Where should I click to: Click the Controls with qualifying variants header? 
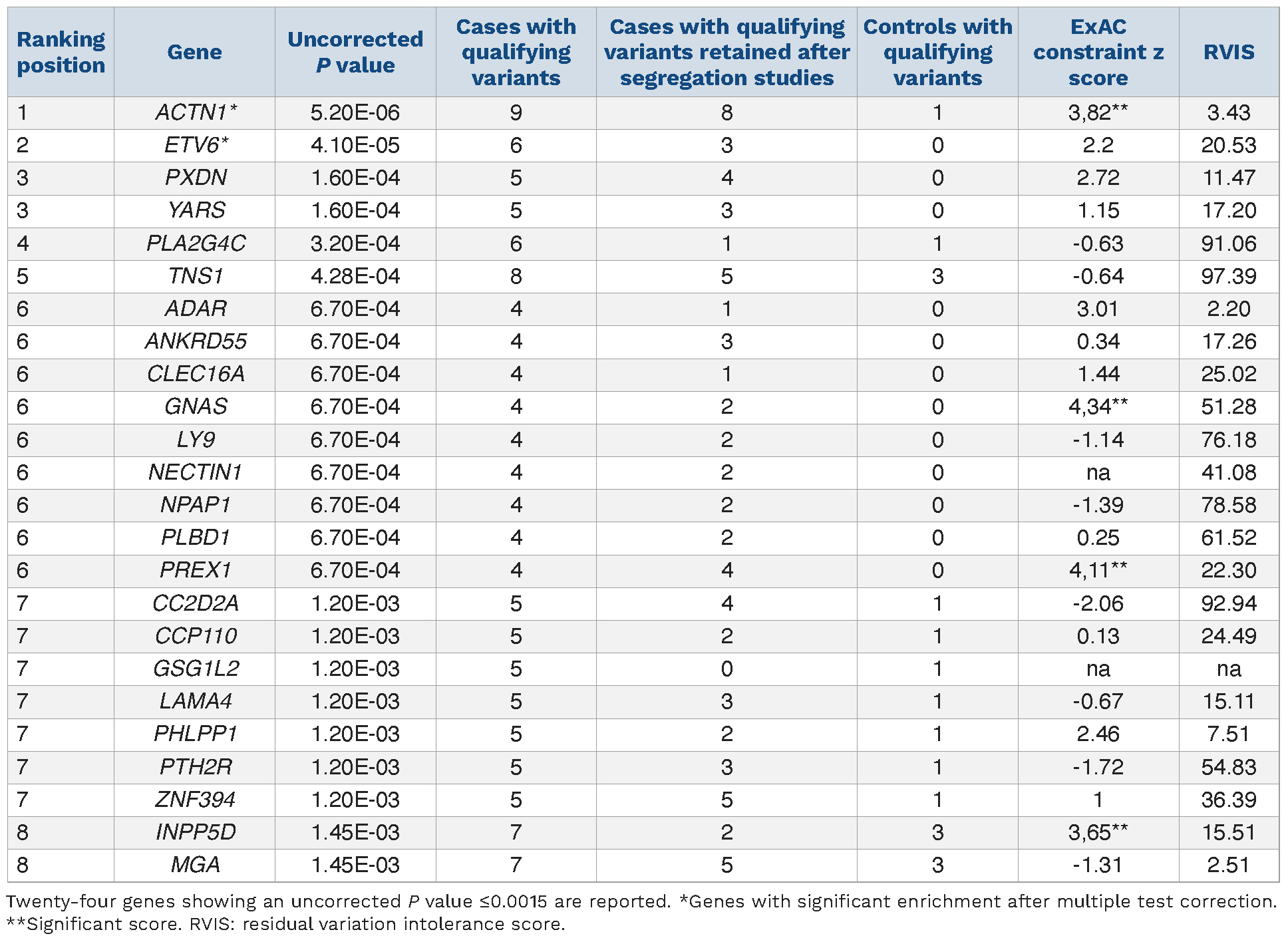pyautogui.click(x=937, y=52)
